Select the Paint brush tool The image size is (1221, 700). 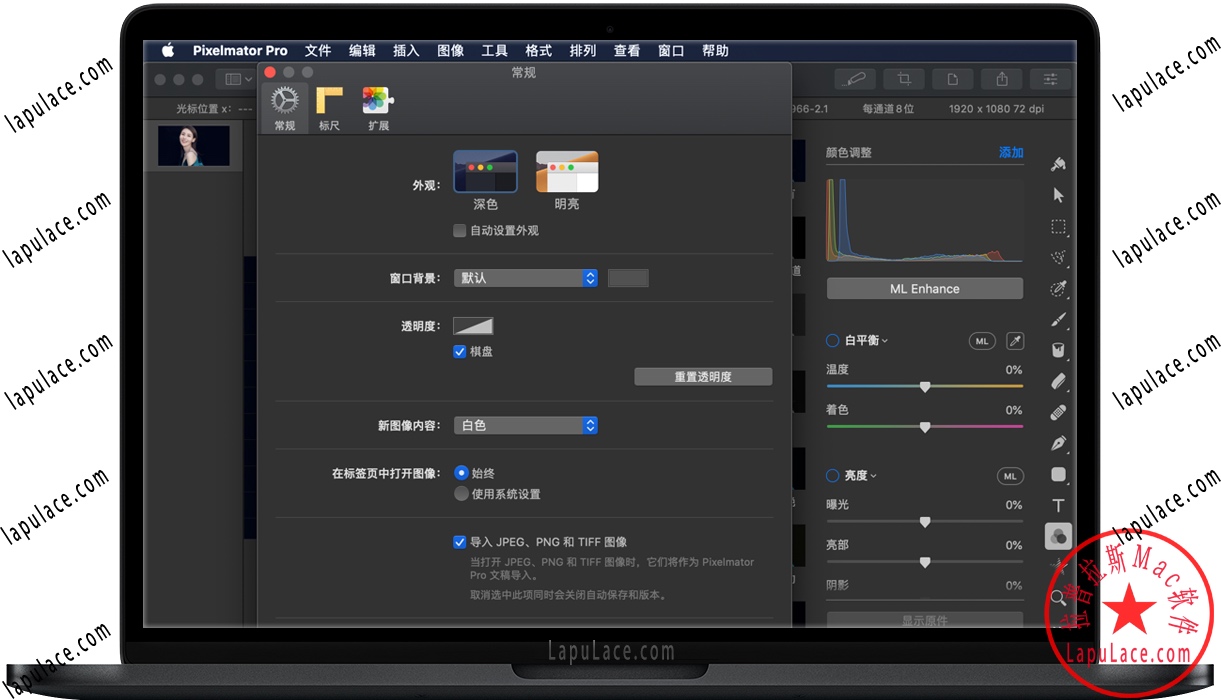[1058, 319]
